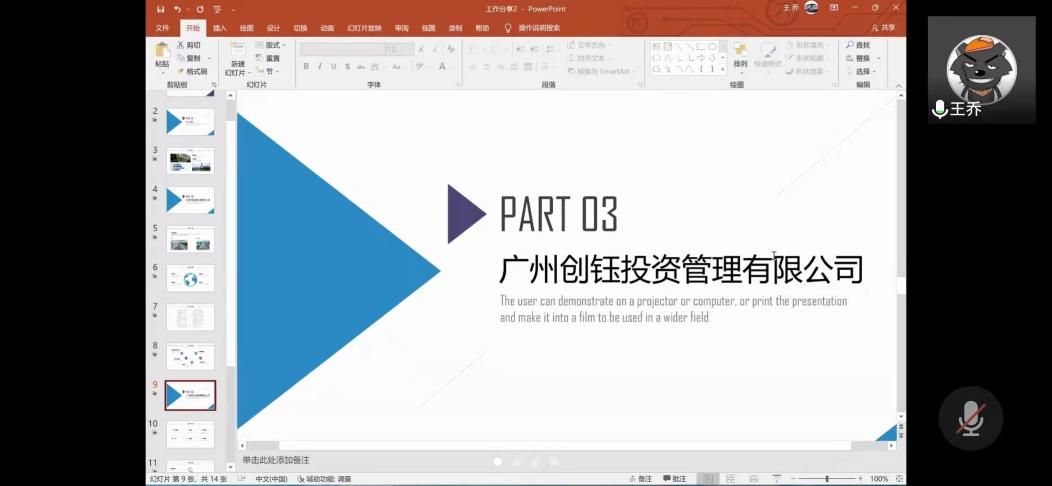Viewport: 1052px width, 486px height.
Task: Find text using 查找
Action: (x=858, y=45)
